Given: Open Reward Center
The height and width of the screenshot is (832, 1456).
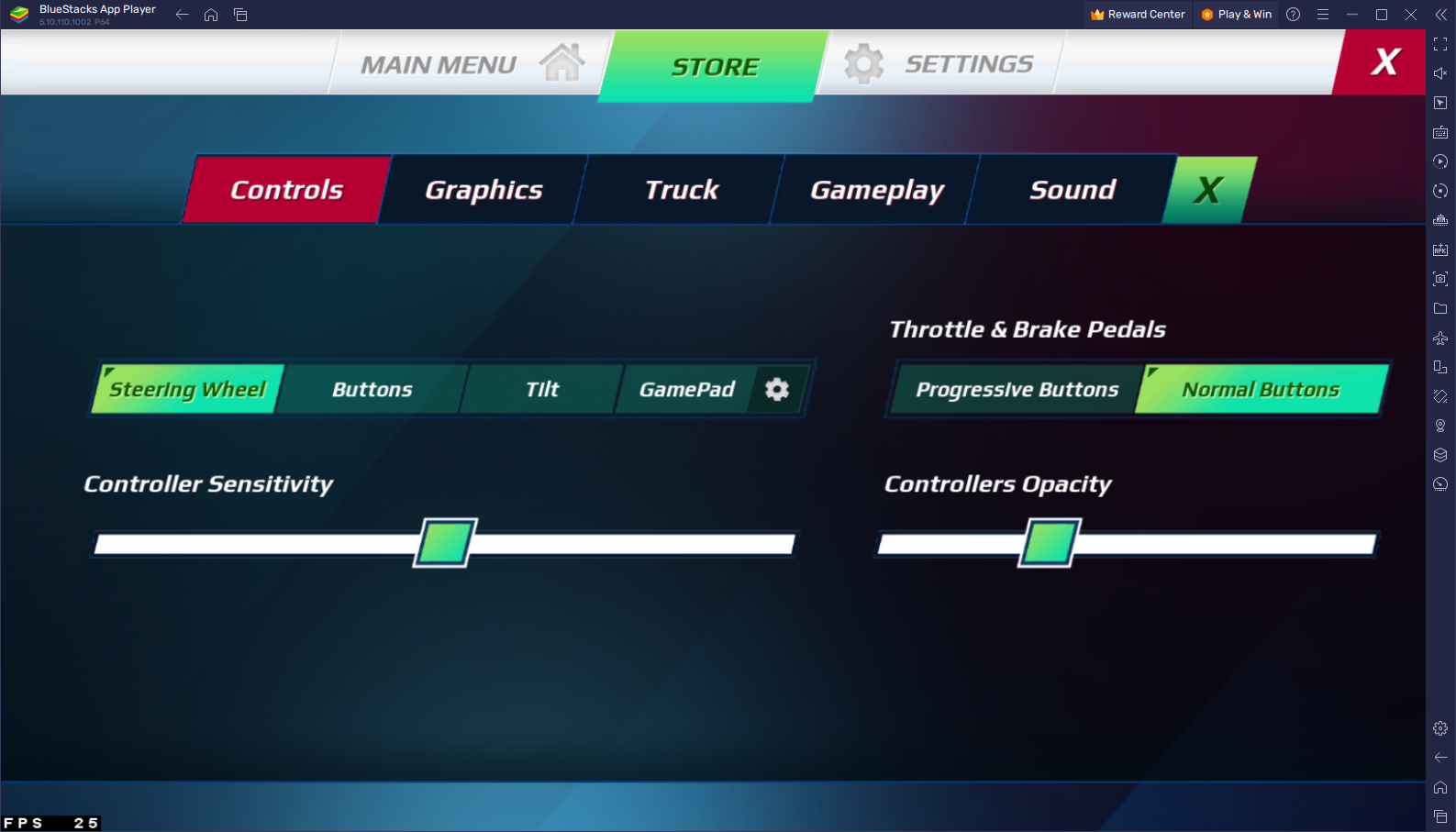Looking at the screenshot, I should click(x=1138, y=15).
